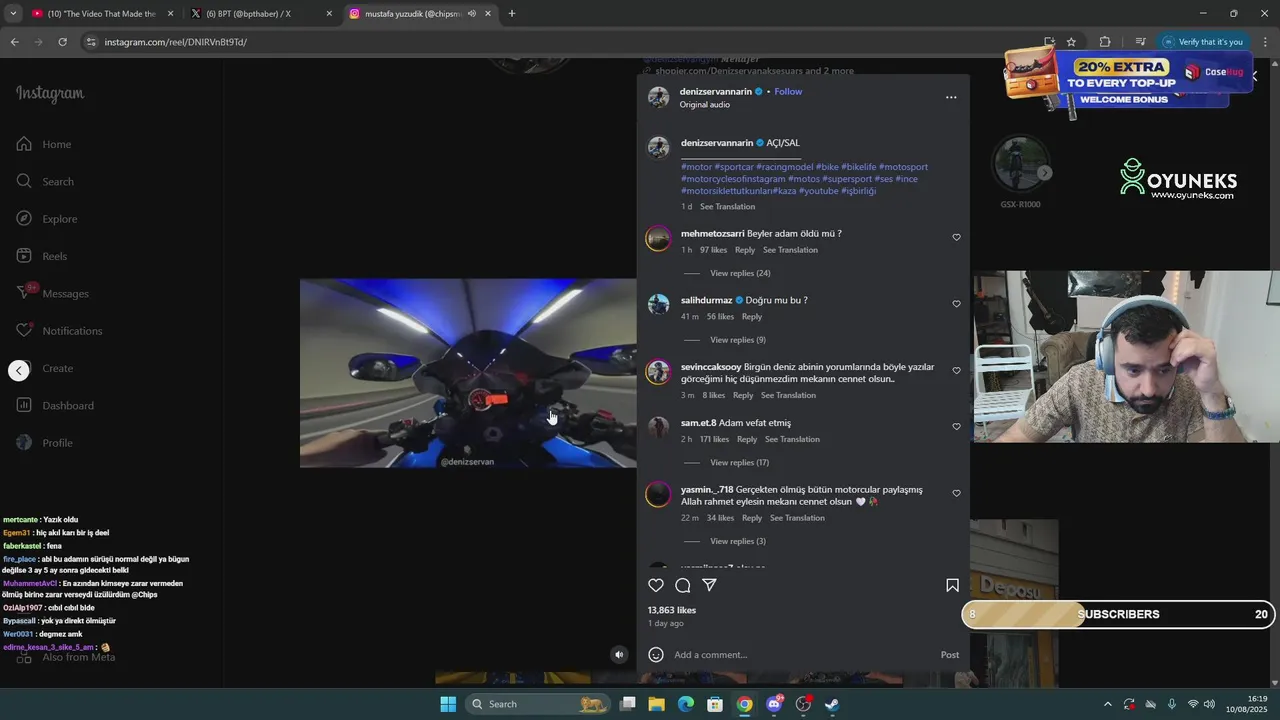Click the instagram.com address bar
Screen dimensions: 1280x720
[560, 42]
